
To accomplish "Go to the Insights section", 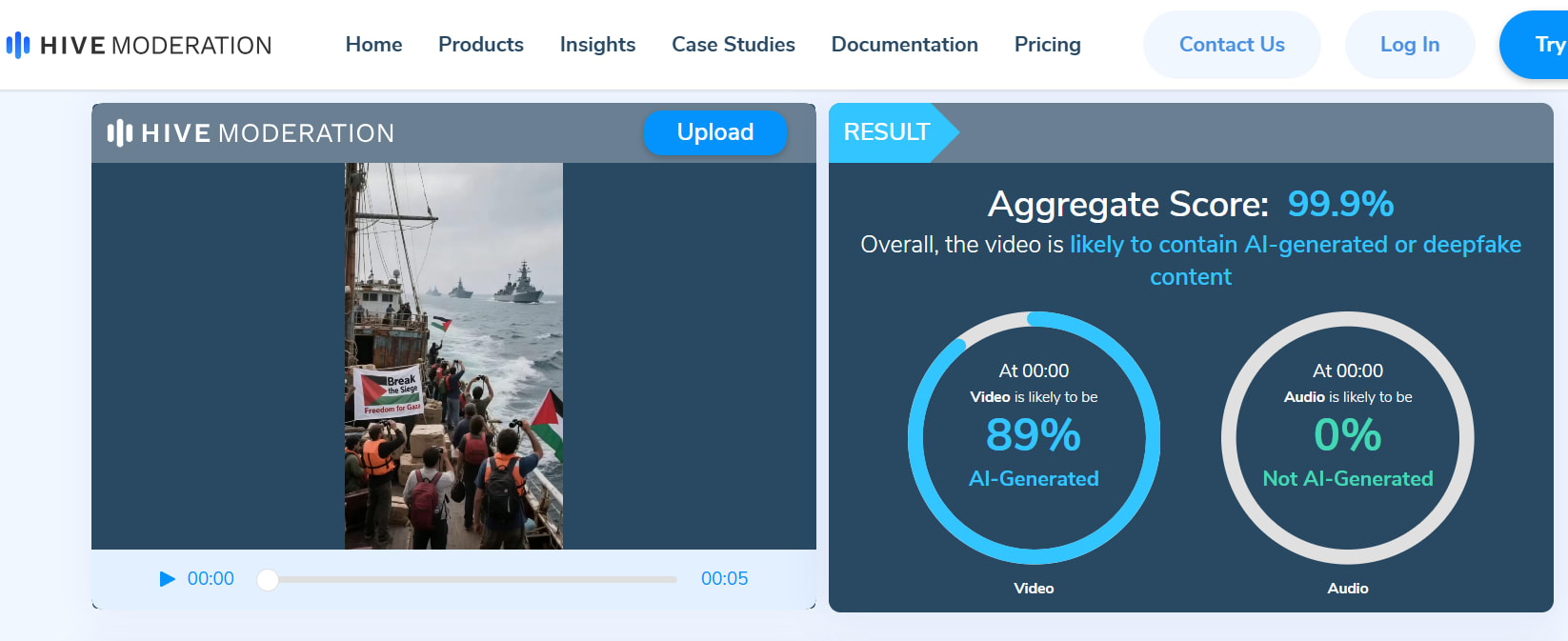I will point(597,45).
